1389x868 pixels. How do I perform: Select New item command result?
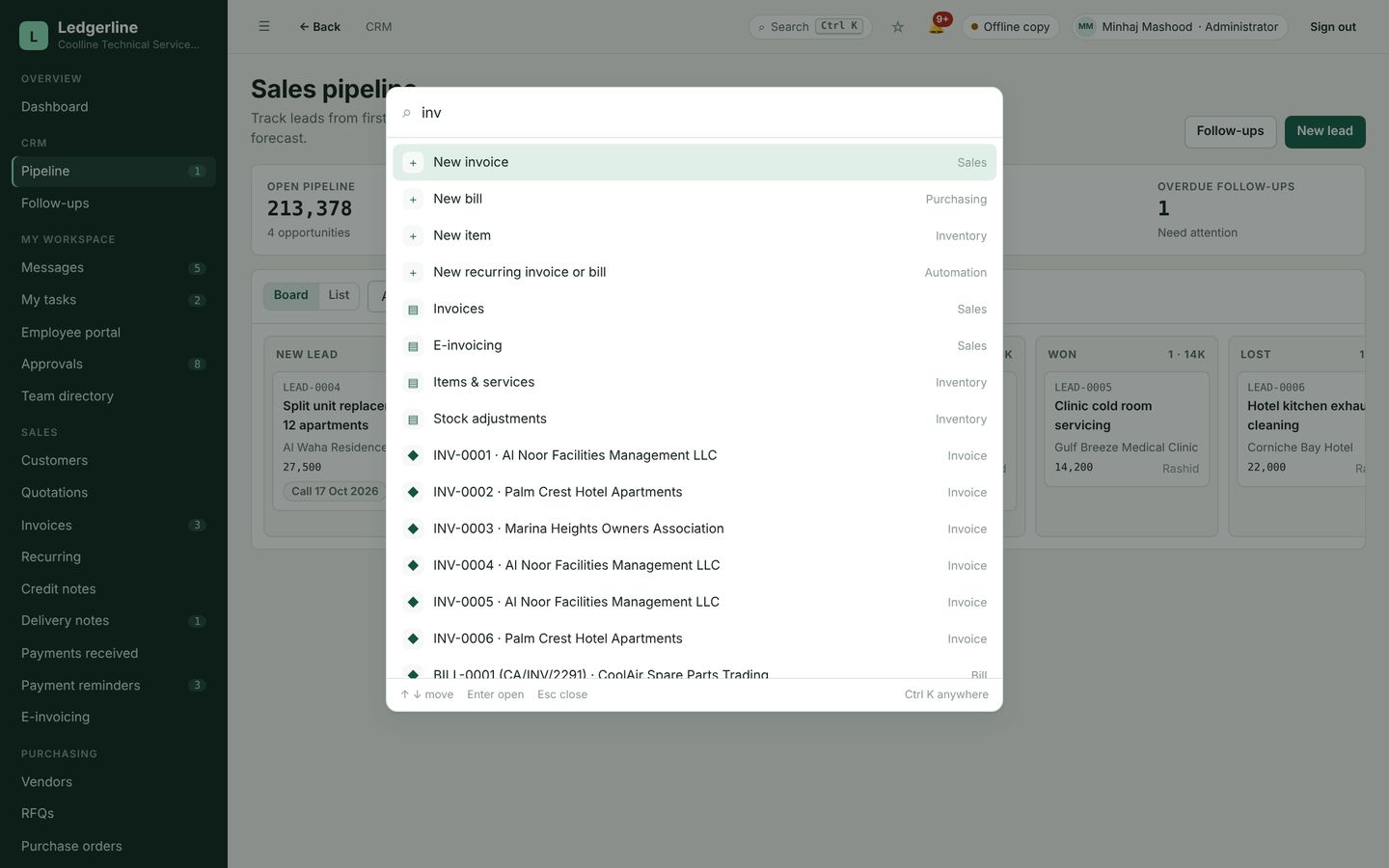pos(694,235)
